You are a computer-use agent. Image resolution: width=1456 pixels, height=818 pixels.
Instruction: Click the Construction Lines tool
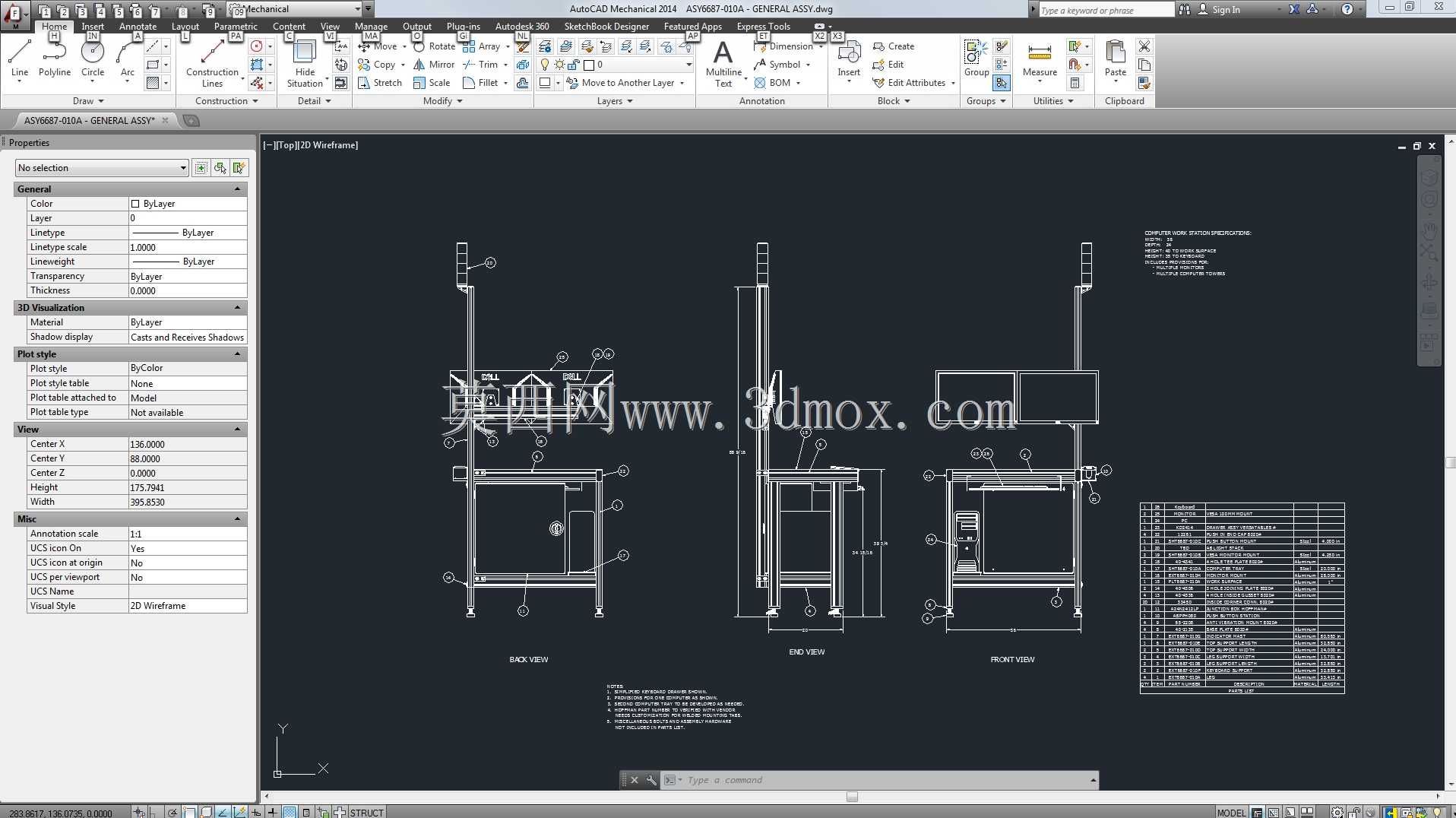click(212, 64)
